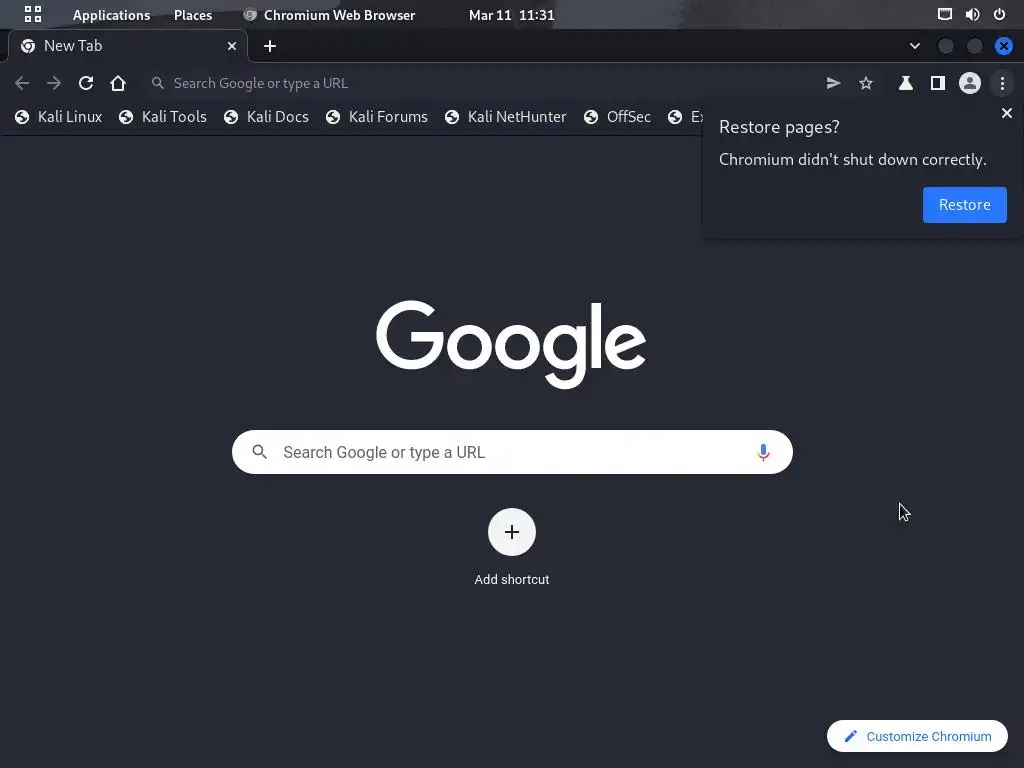Reload the current page

(86, 83)
